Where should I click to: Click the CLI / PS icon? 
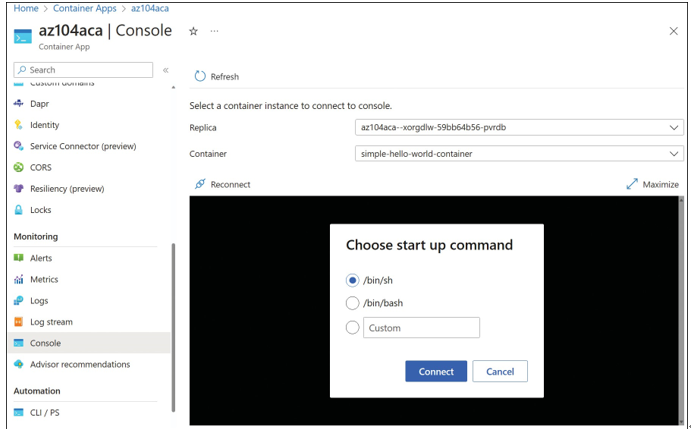[x=19, y=412]
